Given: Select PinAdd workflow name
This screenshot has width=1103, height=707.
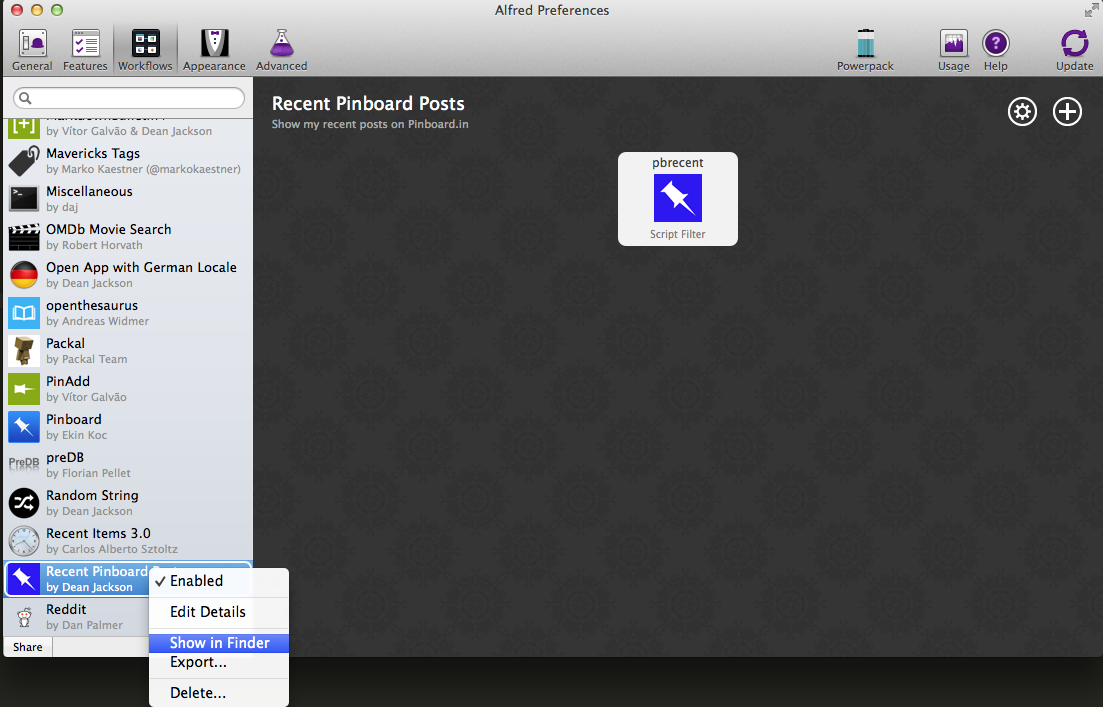Looking at the screenshot, I should coord(68,381).
